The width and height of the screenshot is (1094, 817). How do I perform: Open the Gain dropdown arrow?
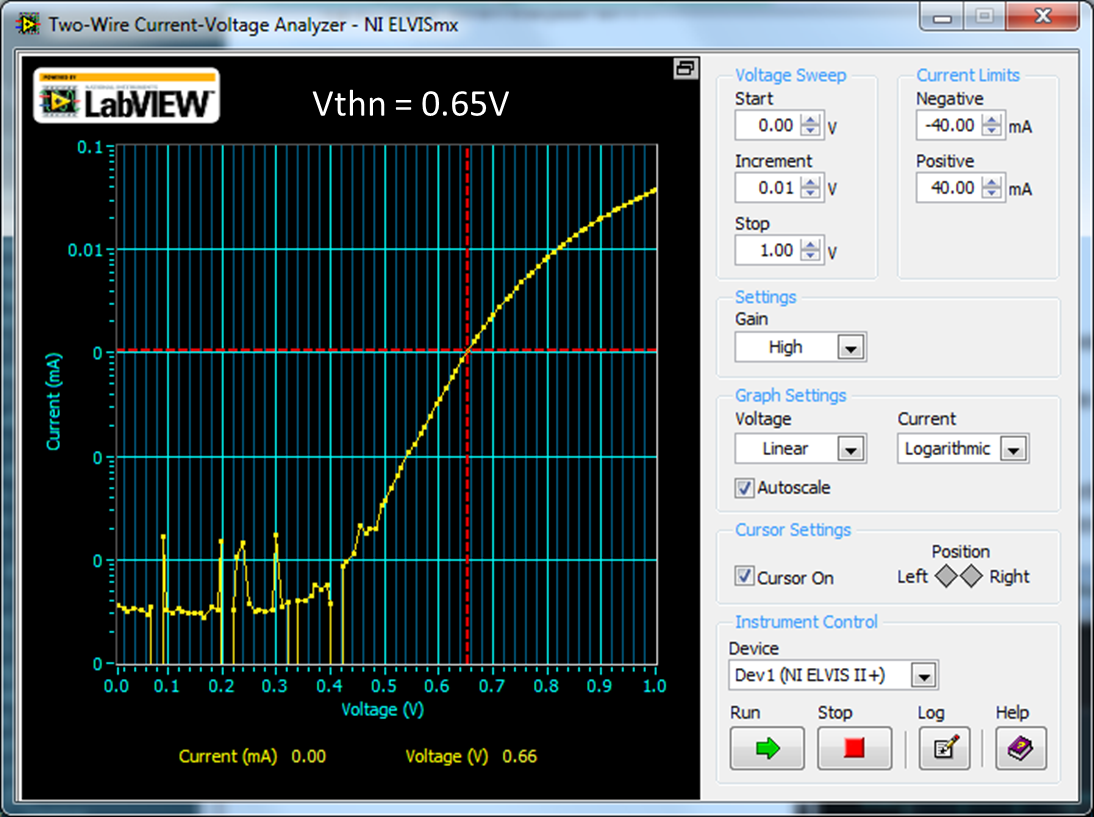(851, 347)
